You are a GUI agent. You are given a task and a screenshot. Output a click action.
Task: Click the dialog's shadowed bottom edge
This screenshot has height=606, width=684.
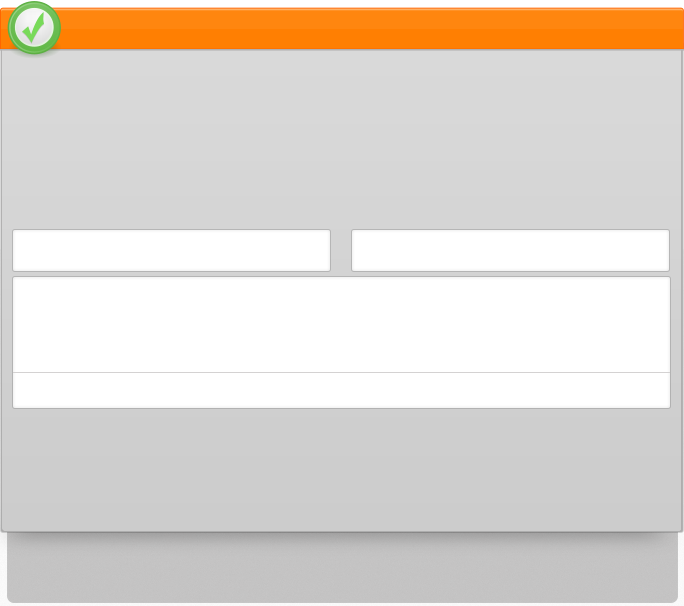coord(342,531)
